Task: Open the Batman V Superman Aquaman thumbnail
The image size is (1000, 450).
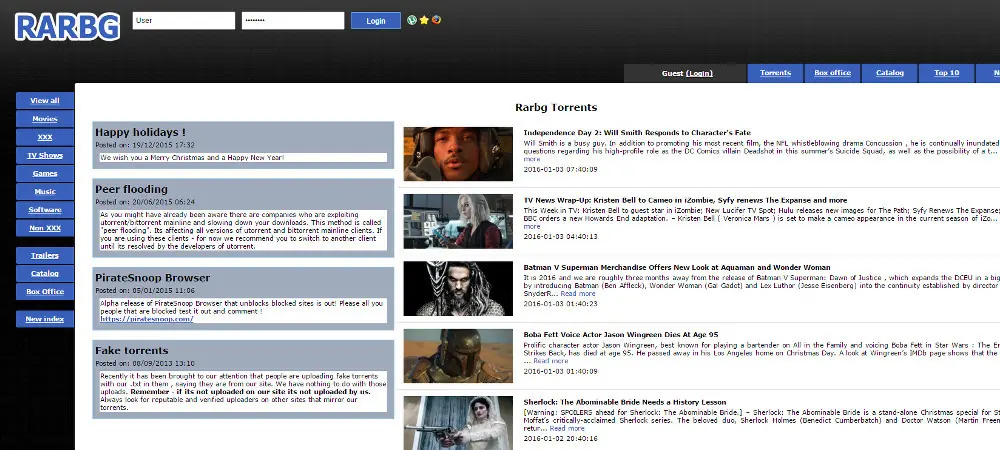Action: point(458,288)
